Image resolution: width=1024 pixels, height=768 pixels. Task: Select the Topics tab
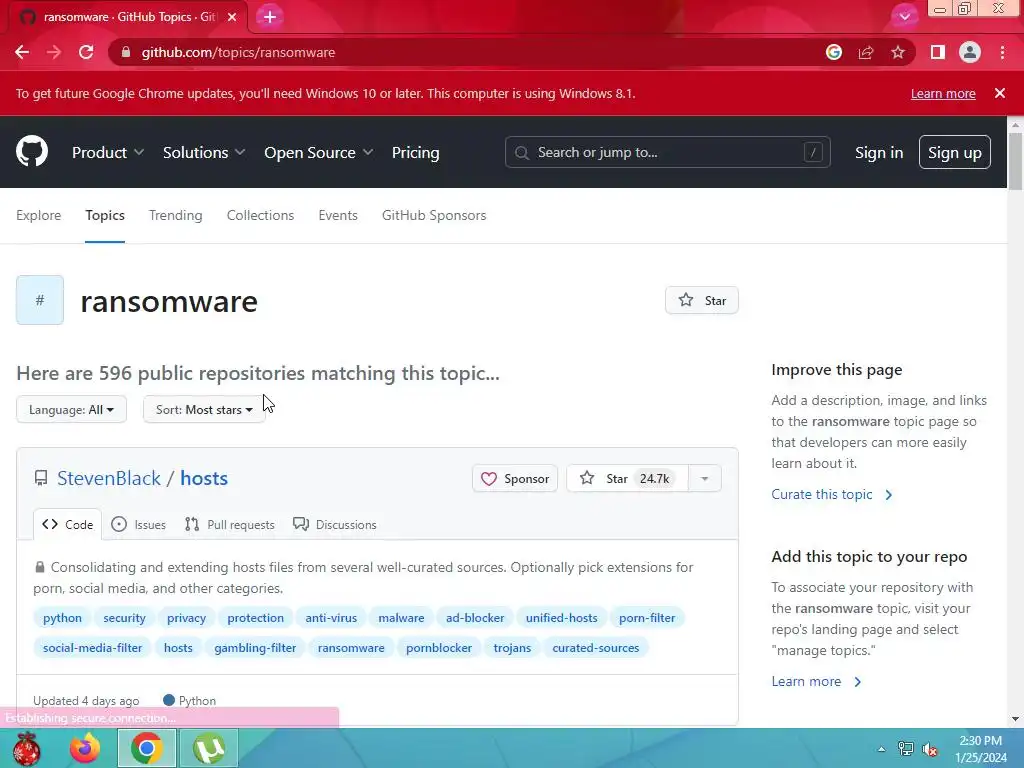[104, 215]
